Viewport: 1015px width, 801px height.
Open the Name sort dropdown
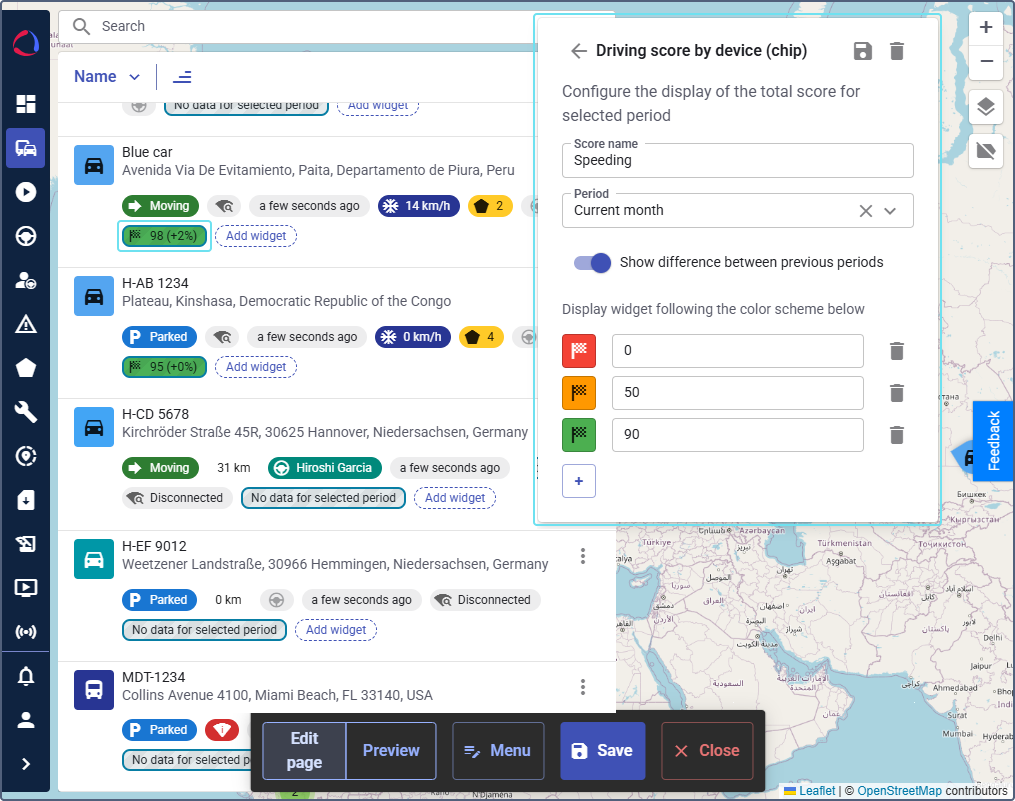coord(108,77)
